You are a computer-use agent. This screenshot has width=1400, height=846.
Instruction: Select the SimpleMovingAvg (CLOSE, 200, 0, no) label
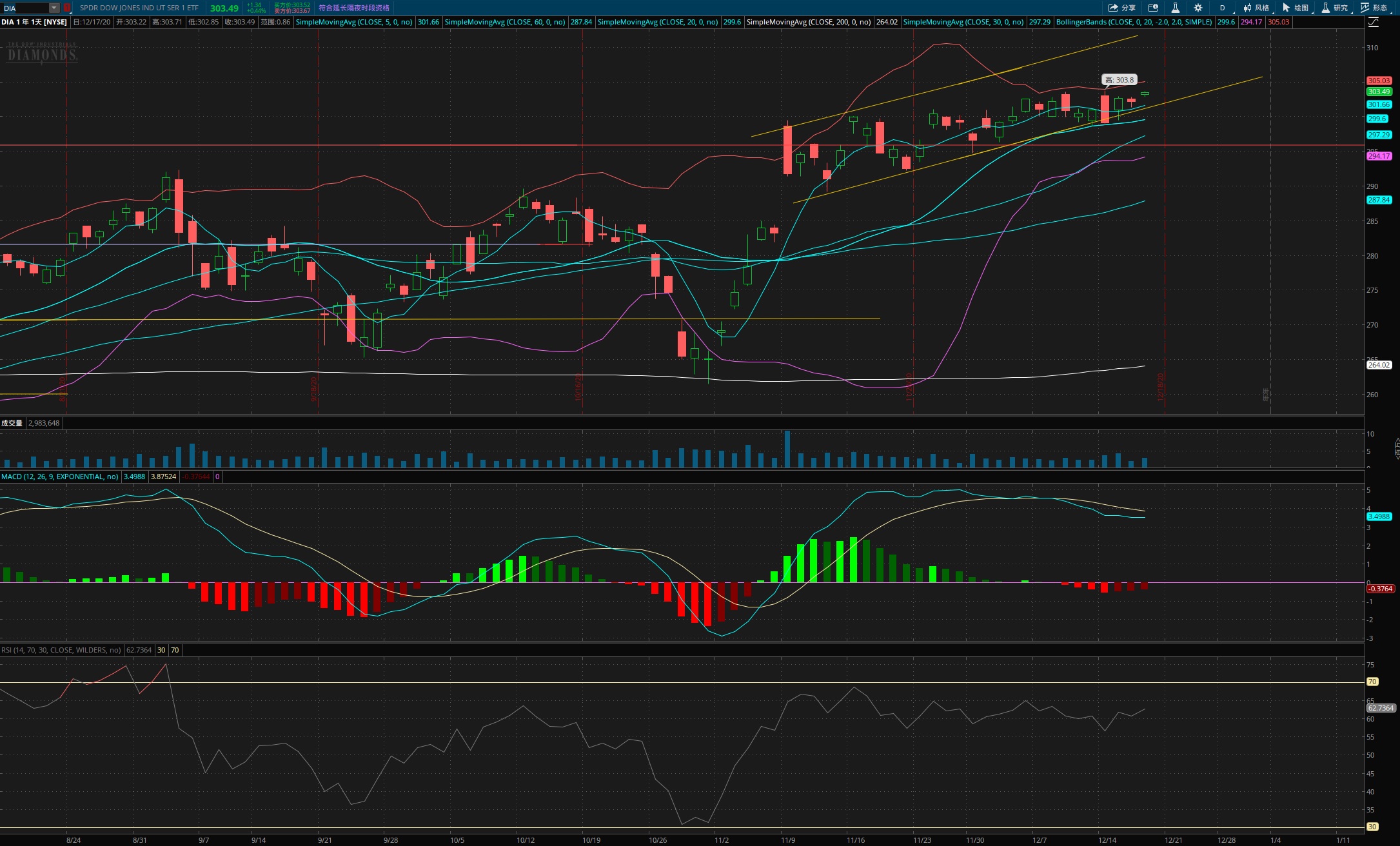(x=809, y=22)
